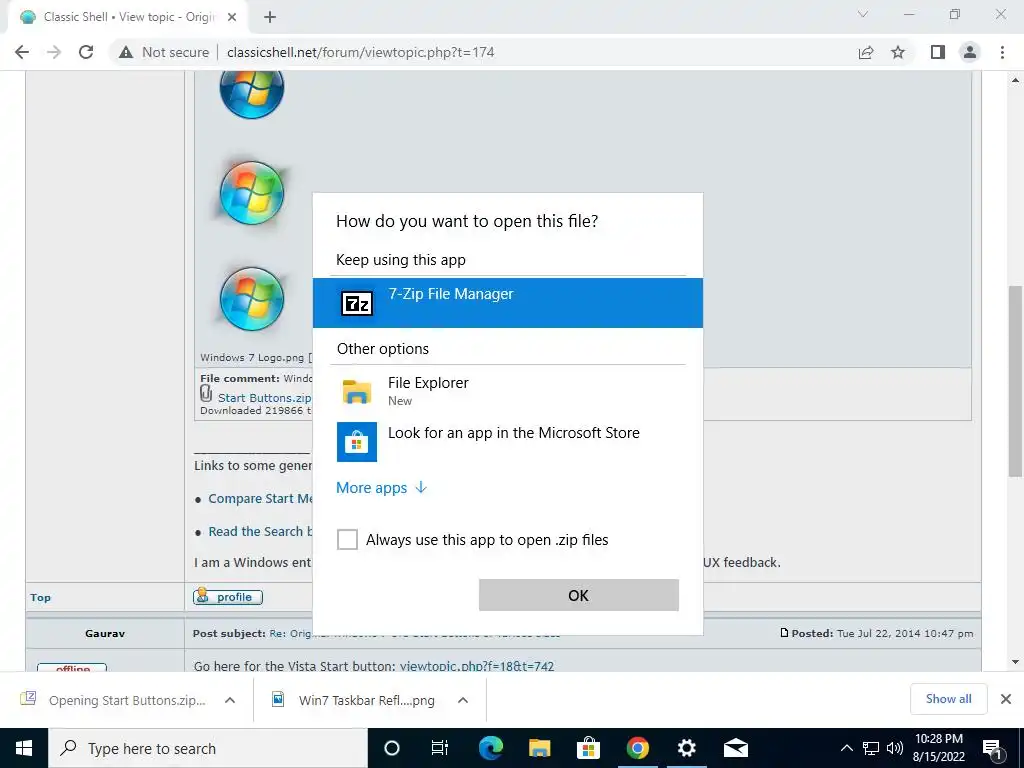
Task: Click the paperclip attachment icon
Action: point(206,394)
